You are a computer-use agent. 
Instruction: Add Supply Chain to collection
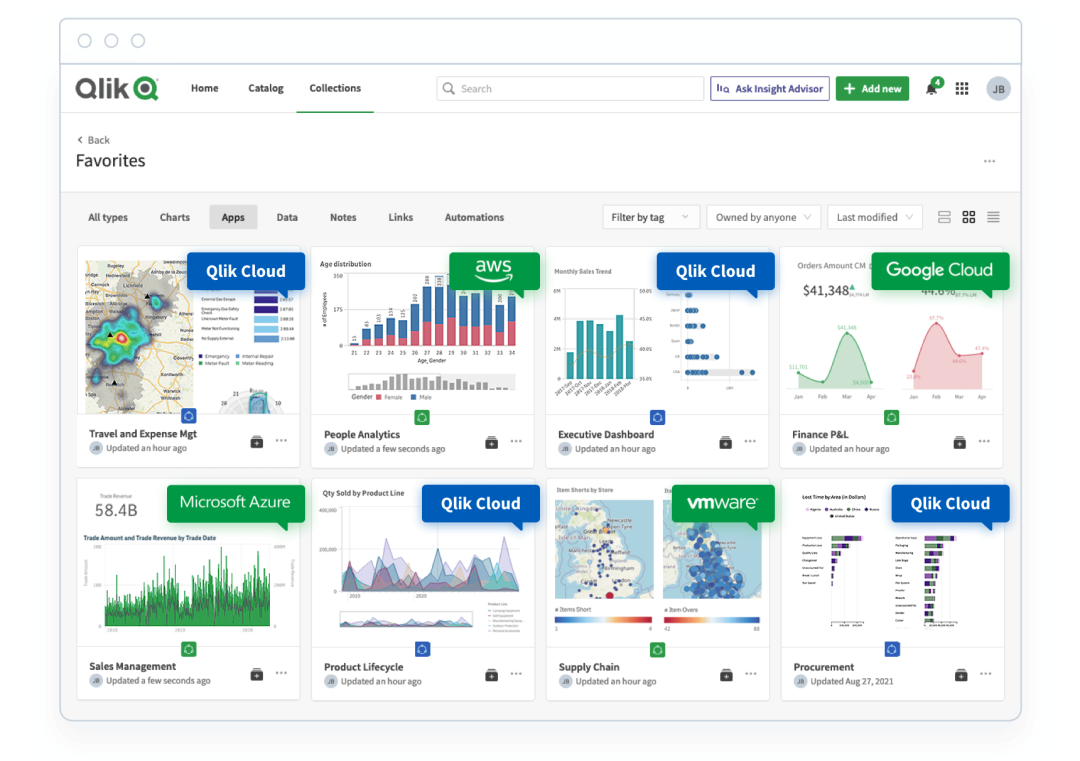click(726, 675)
